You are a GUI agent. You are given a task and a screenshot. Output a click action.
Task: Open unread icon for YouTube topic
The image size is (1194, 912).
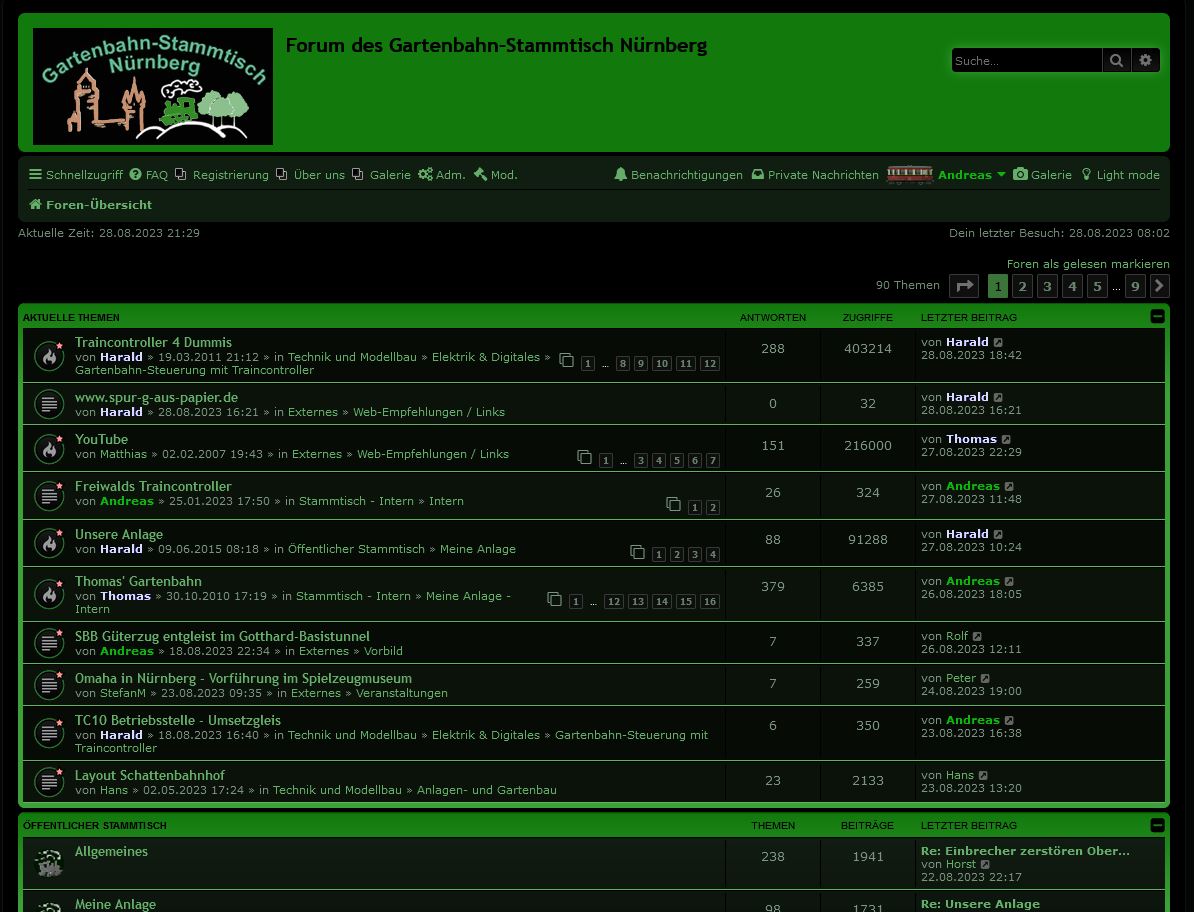pyautogui.click(x=49, y=449)
